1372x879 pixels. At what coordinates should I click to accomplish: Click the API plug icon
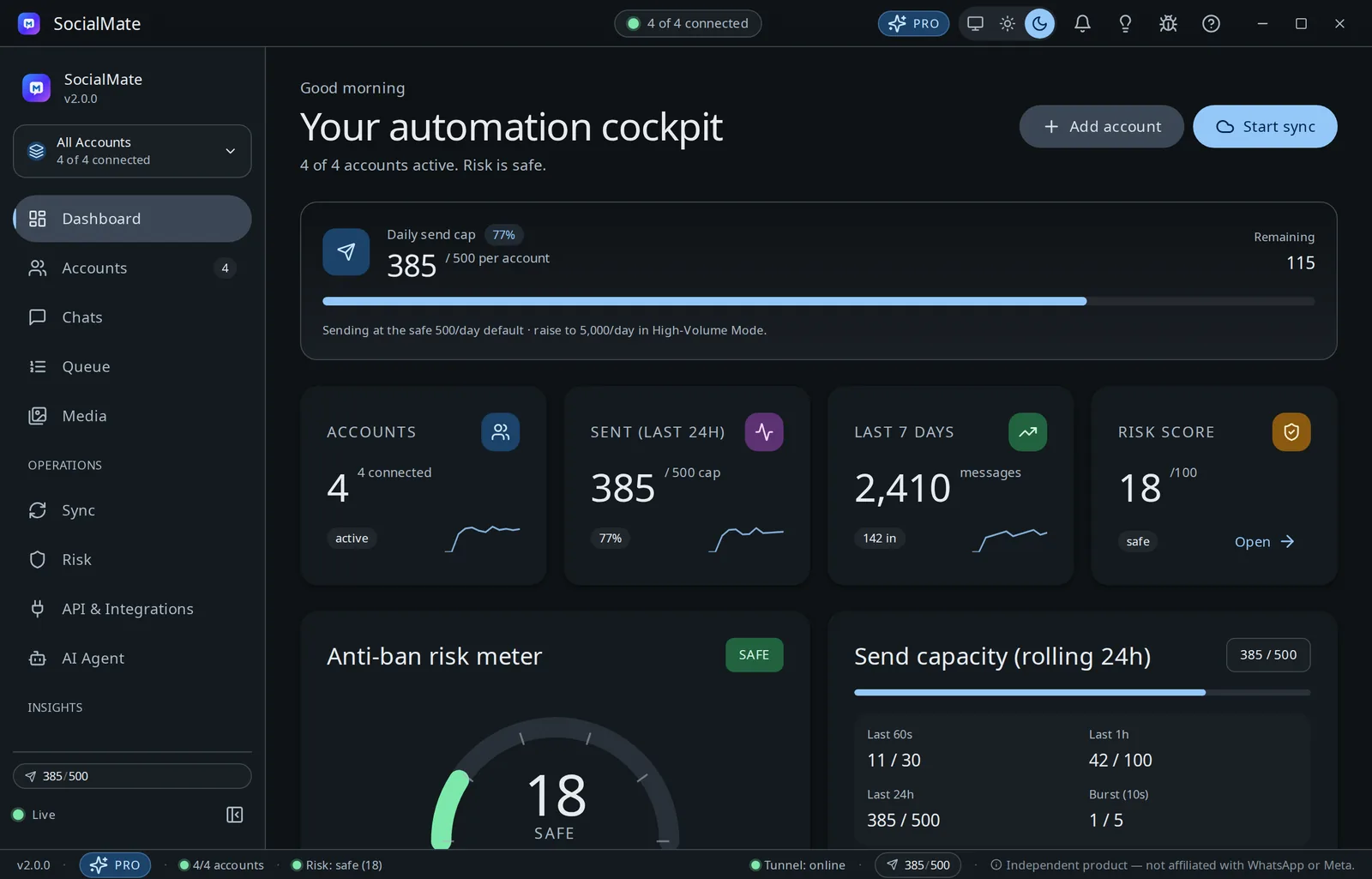pyautogui.click(x=37, y=609)
